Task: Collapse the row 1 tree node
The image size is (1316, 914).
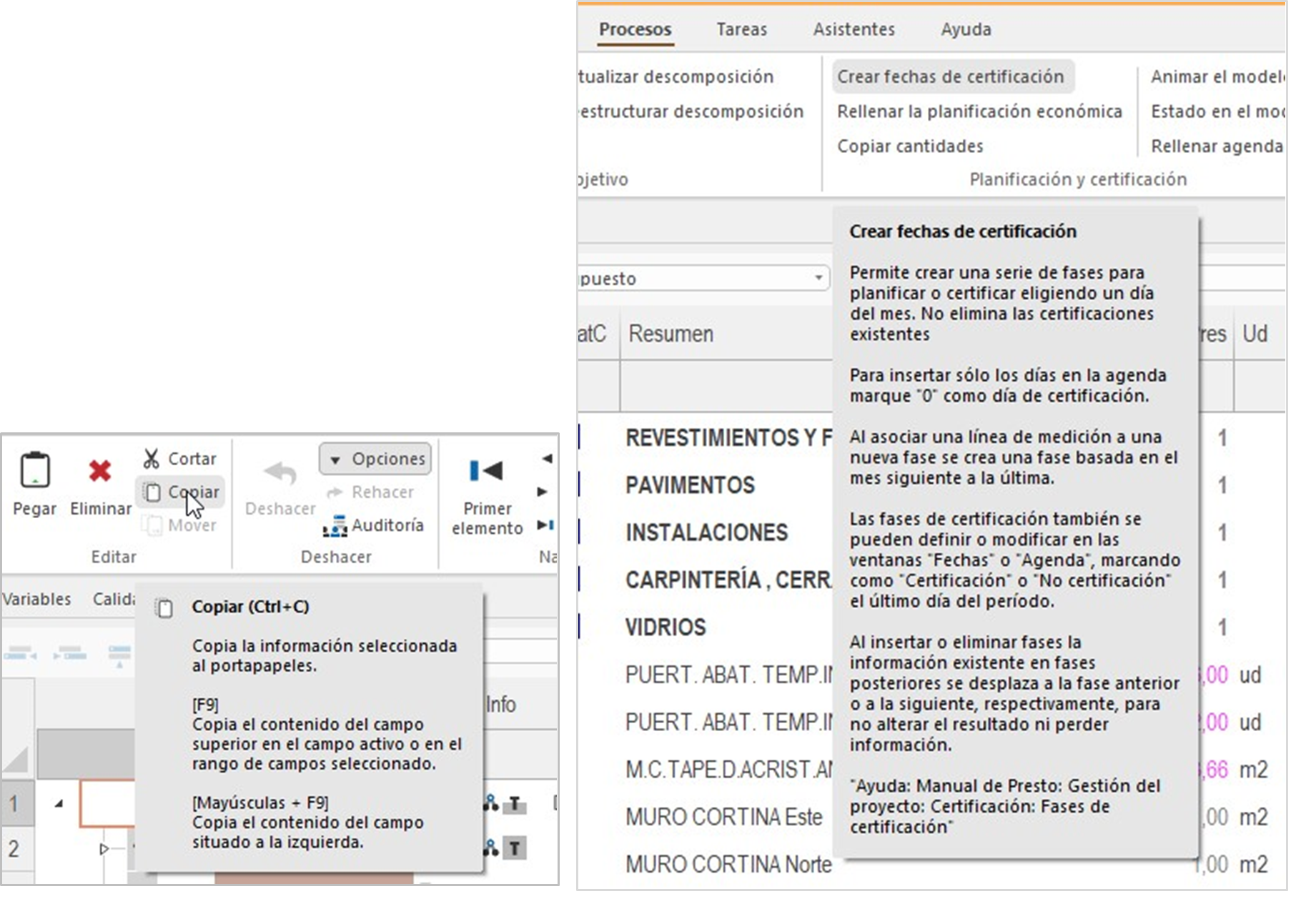Action: 59,804
